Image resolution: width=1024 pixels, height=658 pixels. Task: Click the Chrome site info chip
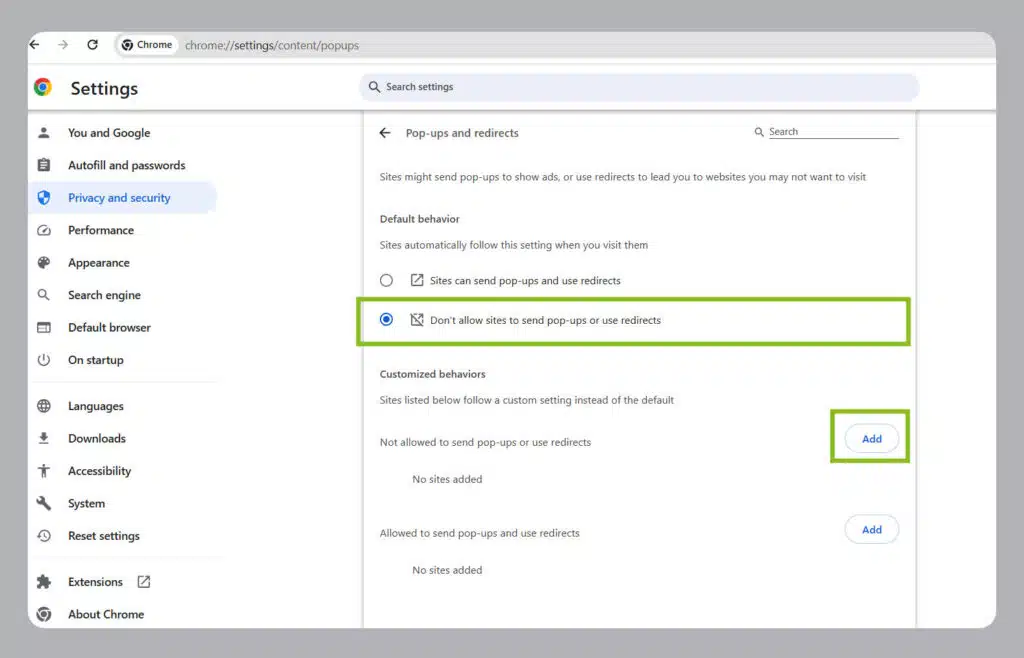click(x=147, y=44)
